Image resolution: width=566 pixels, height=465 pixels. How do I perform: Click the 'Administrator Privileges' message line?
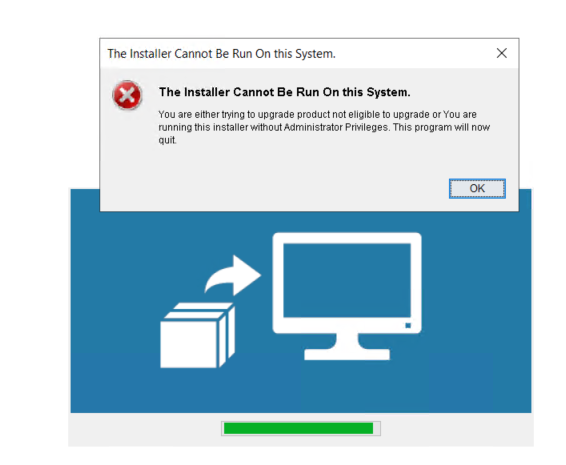(324, 127)
